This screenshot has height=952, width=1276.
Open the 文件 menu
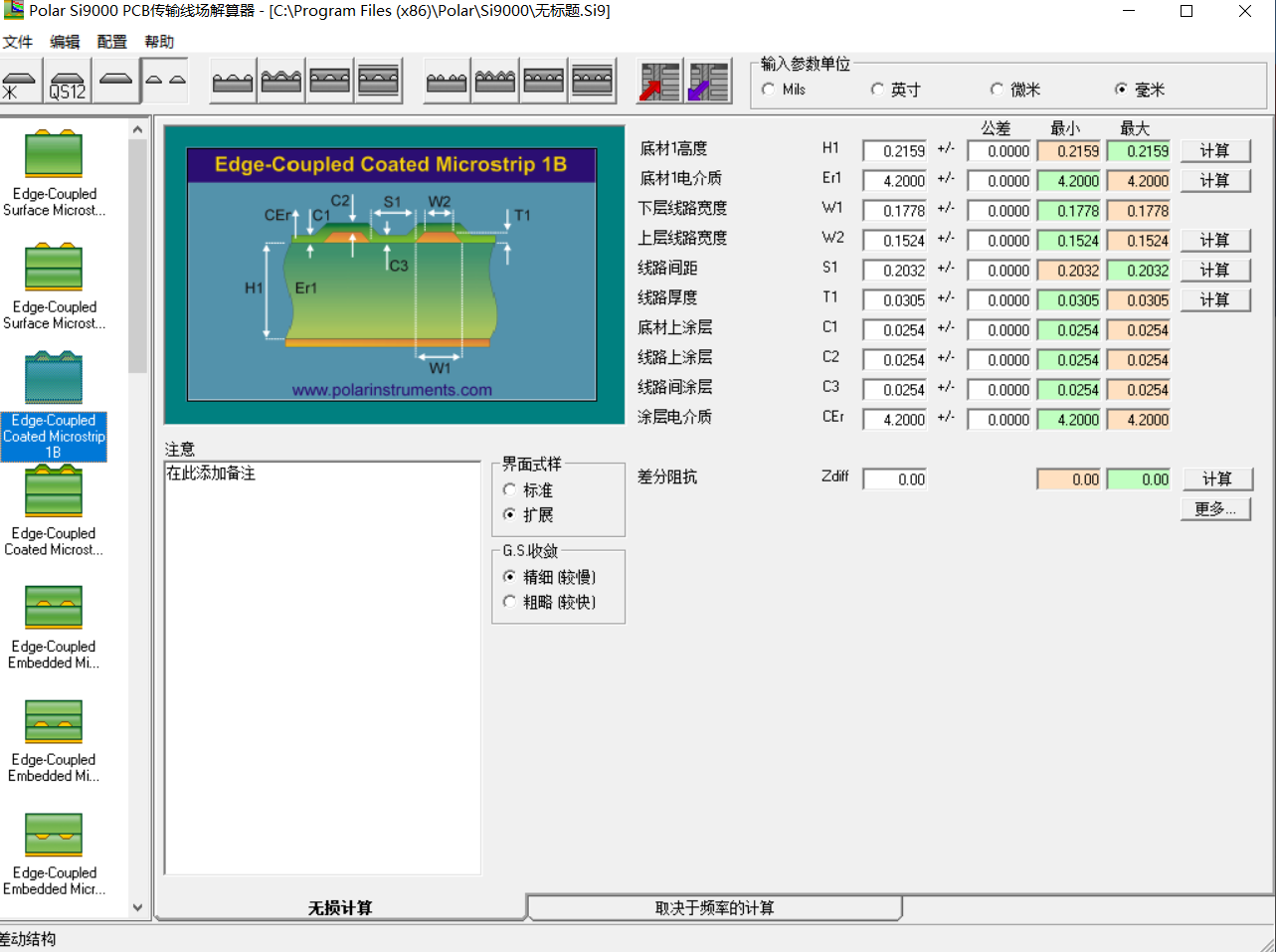point(18,42)
